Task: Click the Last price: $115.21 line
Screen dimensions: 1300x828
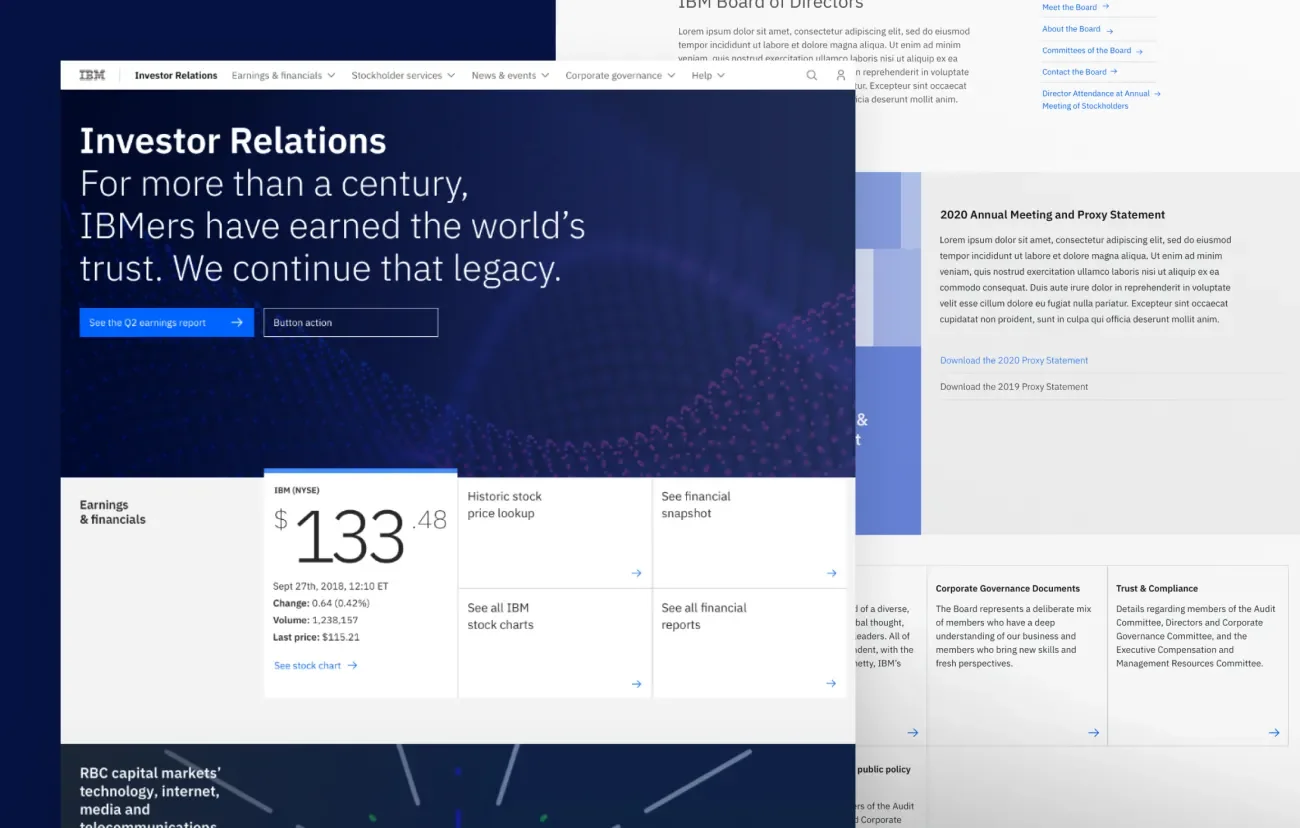Action: tap(316, 637)
